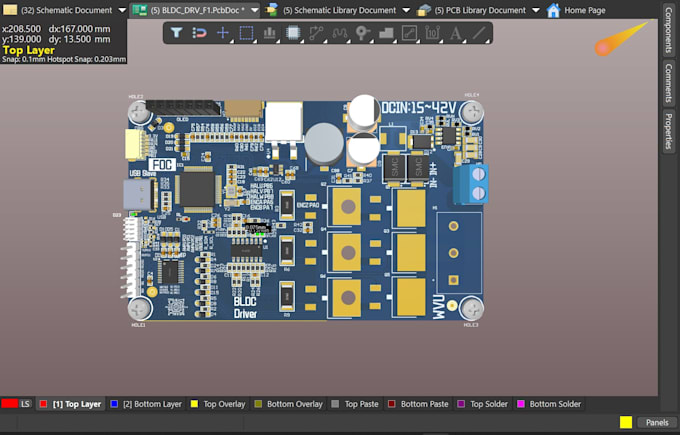This screenshot has height=435, width=680.
Task: Click the Panels button
Action: pos(657,422)
